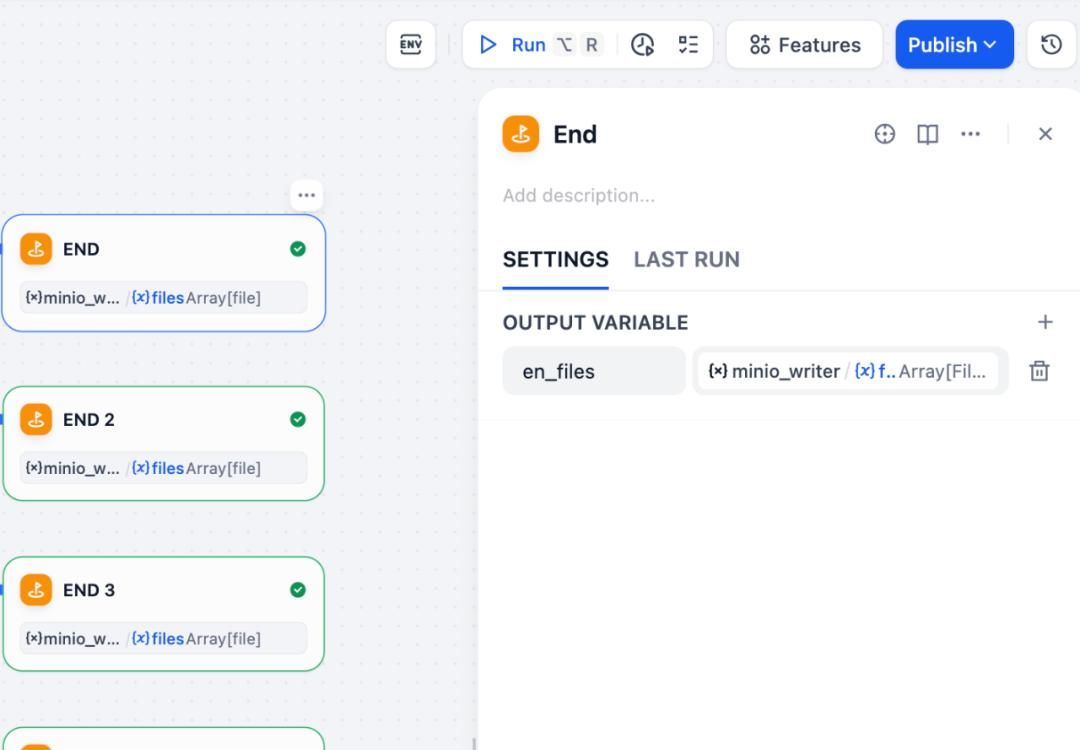This screenshot has height=750, width=1080.
Task: Click the Add description field
Action: click(x=579, y=195)
